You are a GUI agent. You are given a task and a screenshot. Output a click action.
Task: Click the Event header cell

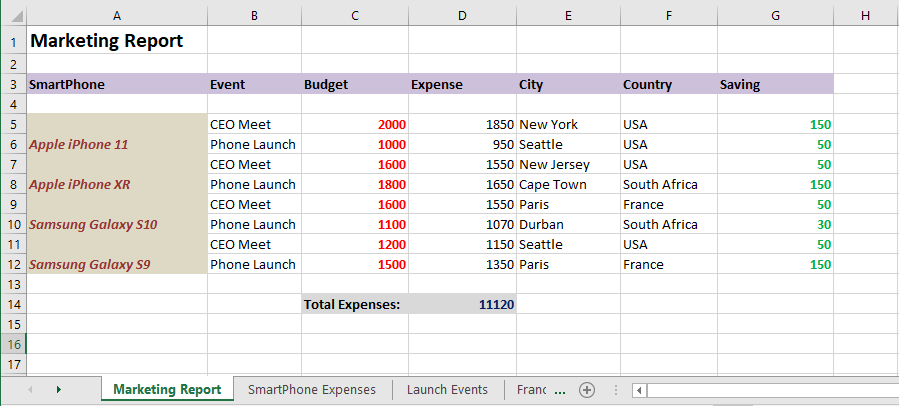tap(254, 84)
